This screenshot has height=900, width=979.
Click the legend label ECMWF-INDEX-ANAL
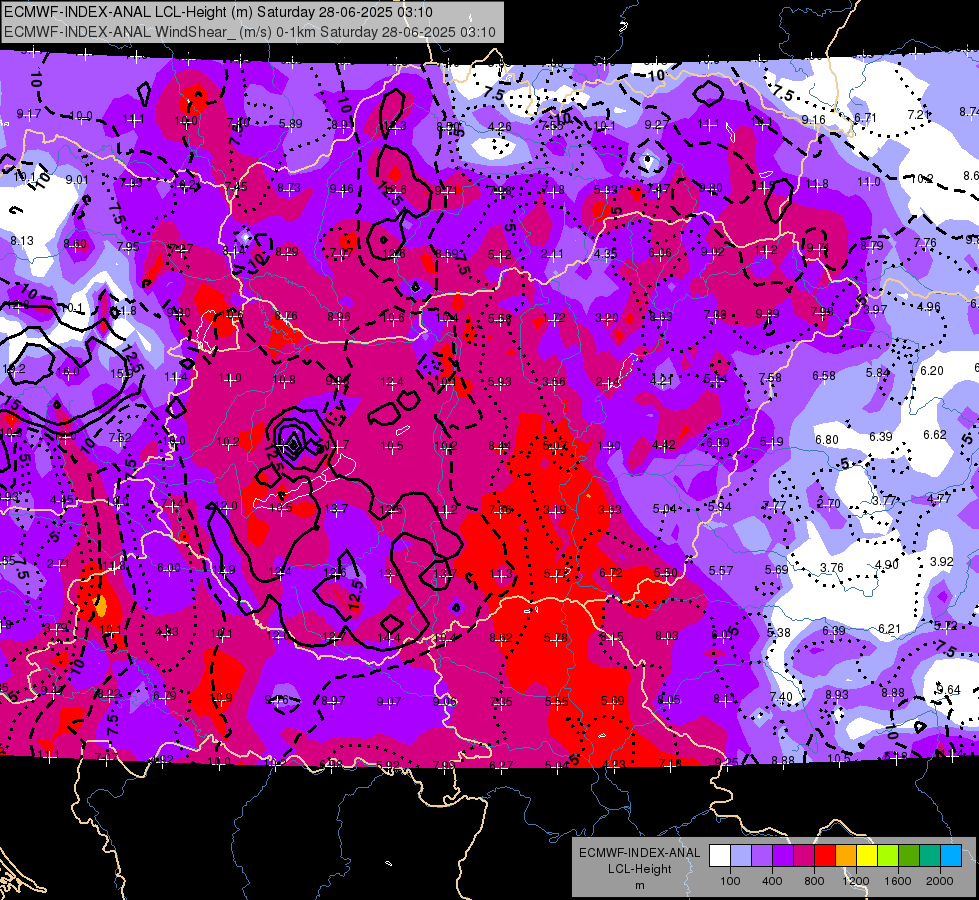point(639,853)
